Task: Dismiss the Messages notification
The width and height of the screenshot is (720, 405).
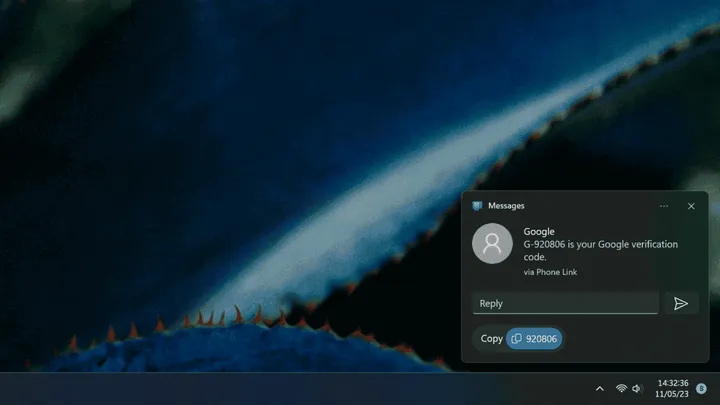Action: click(691, 206)
